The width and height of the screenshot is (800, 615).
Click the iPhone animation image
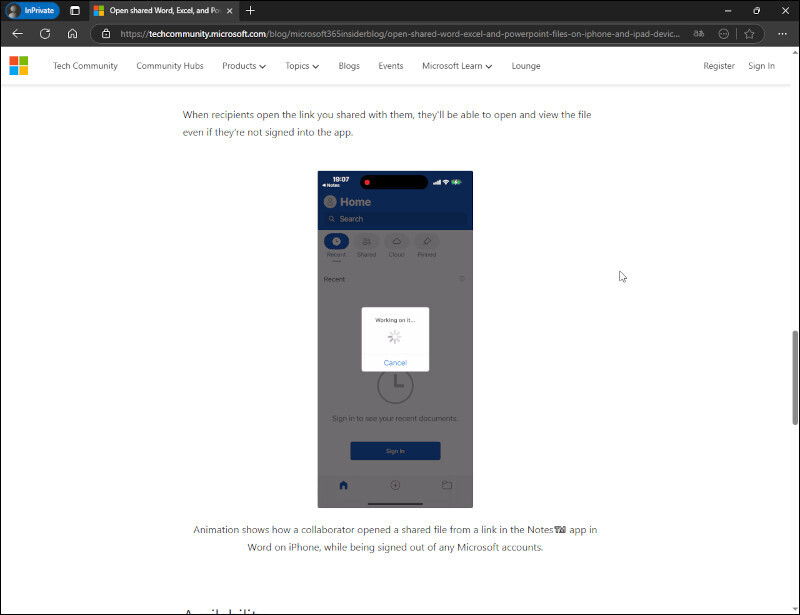click(395, 339)
